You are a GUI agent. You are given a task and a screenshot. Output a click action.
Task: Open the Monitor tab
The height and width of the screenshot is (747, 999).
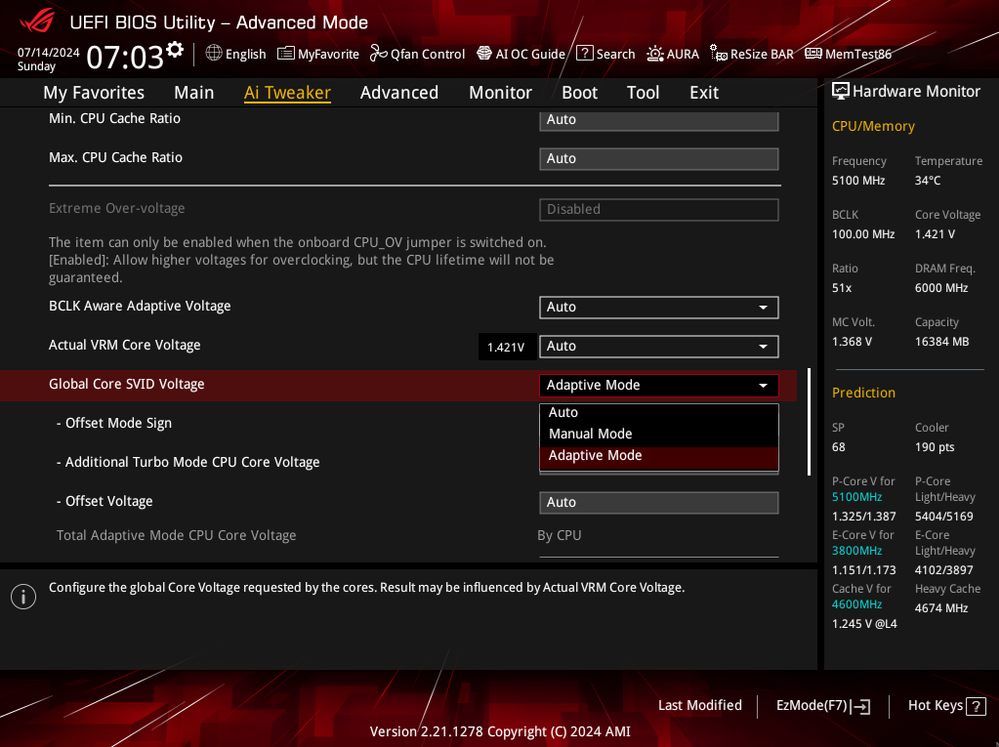pos(500,92)
